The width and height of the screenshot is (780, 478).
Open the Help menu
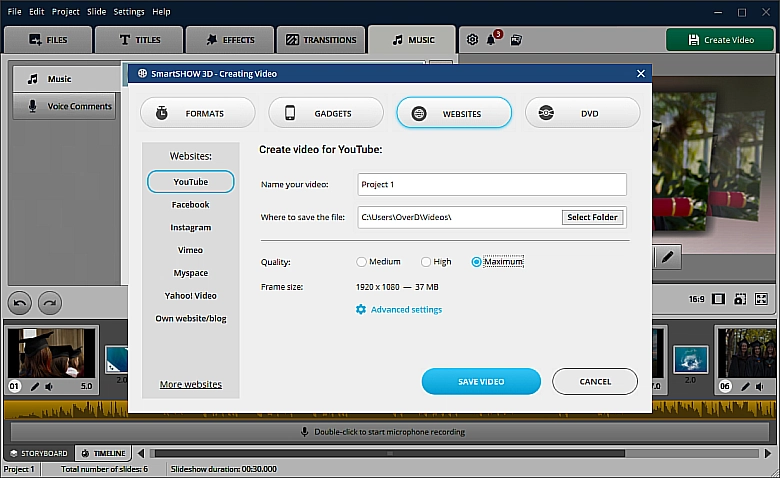pos(161,11)
